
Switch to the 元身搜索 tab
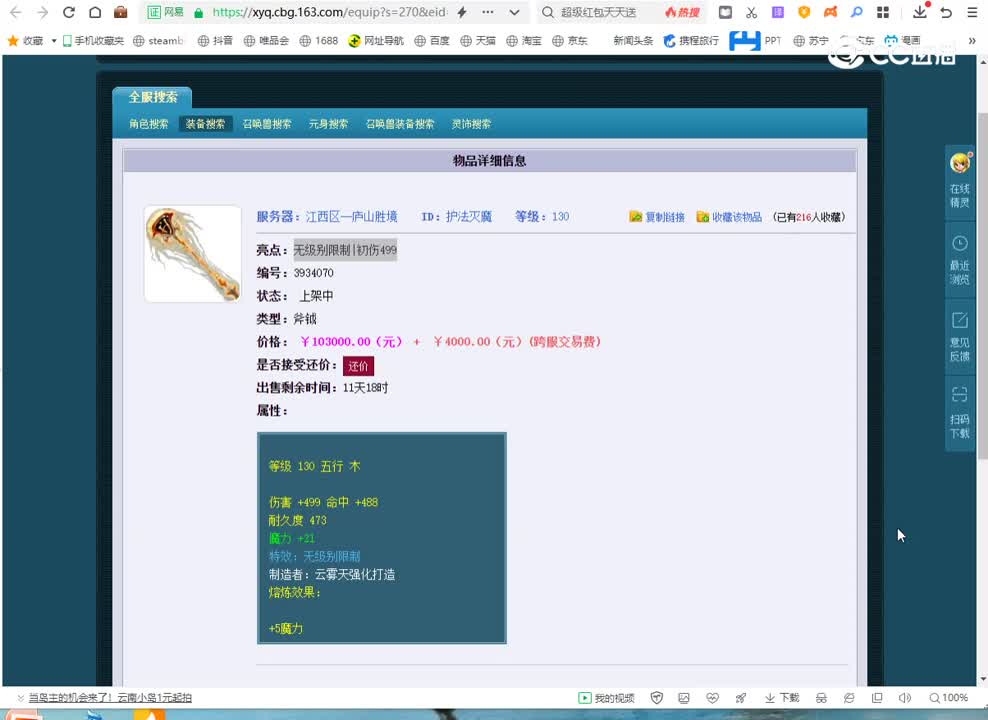tap(328, 124)
